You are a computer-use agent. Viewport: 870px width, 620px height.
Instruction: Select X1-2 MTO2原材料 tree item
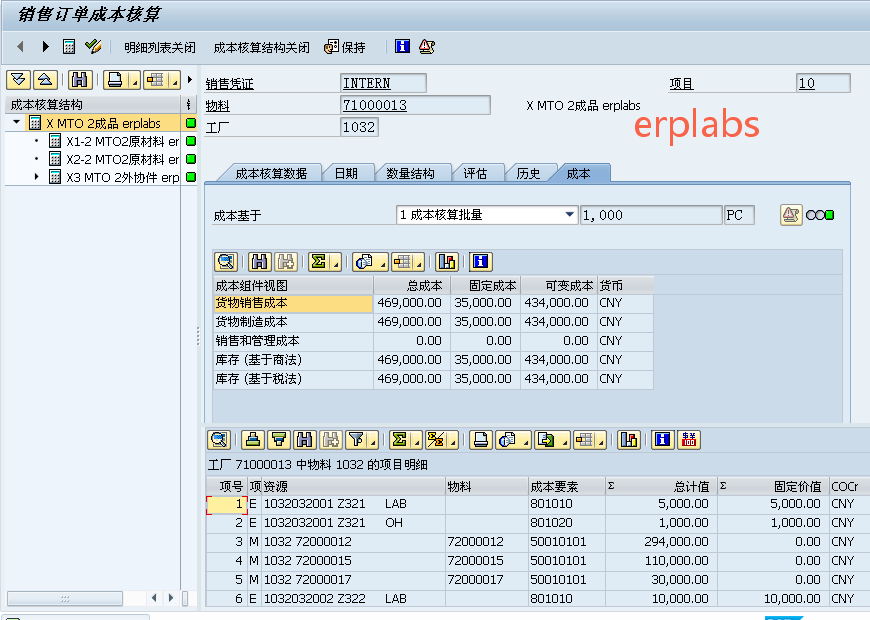tap(122, 142)
